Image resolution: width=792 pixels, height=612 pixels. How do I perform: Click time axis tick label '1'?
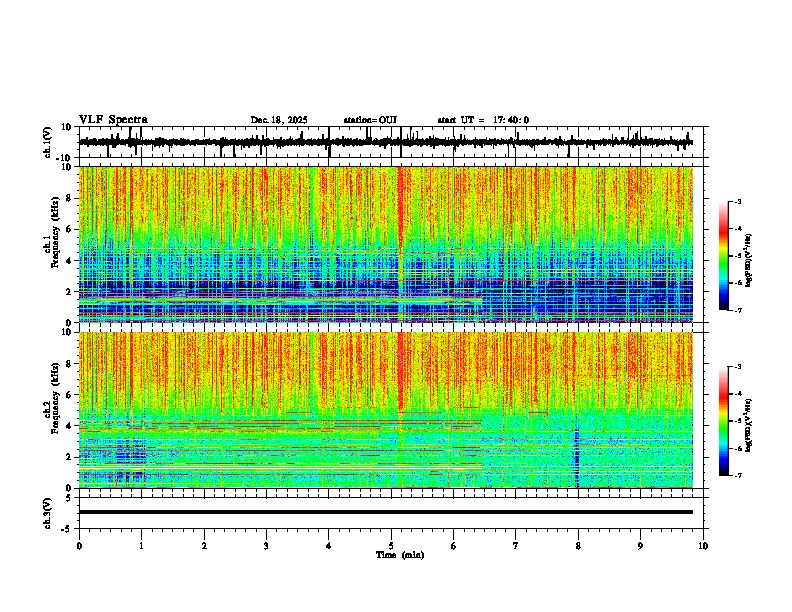tap(141, 546)
